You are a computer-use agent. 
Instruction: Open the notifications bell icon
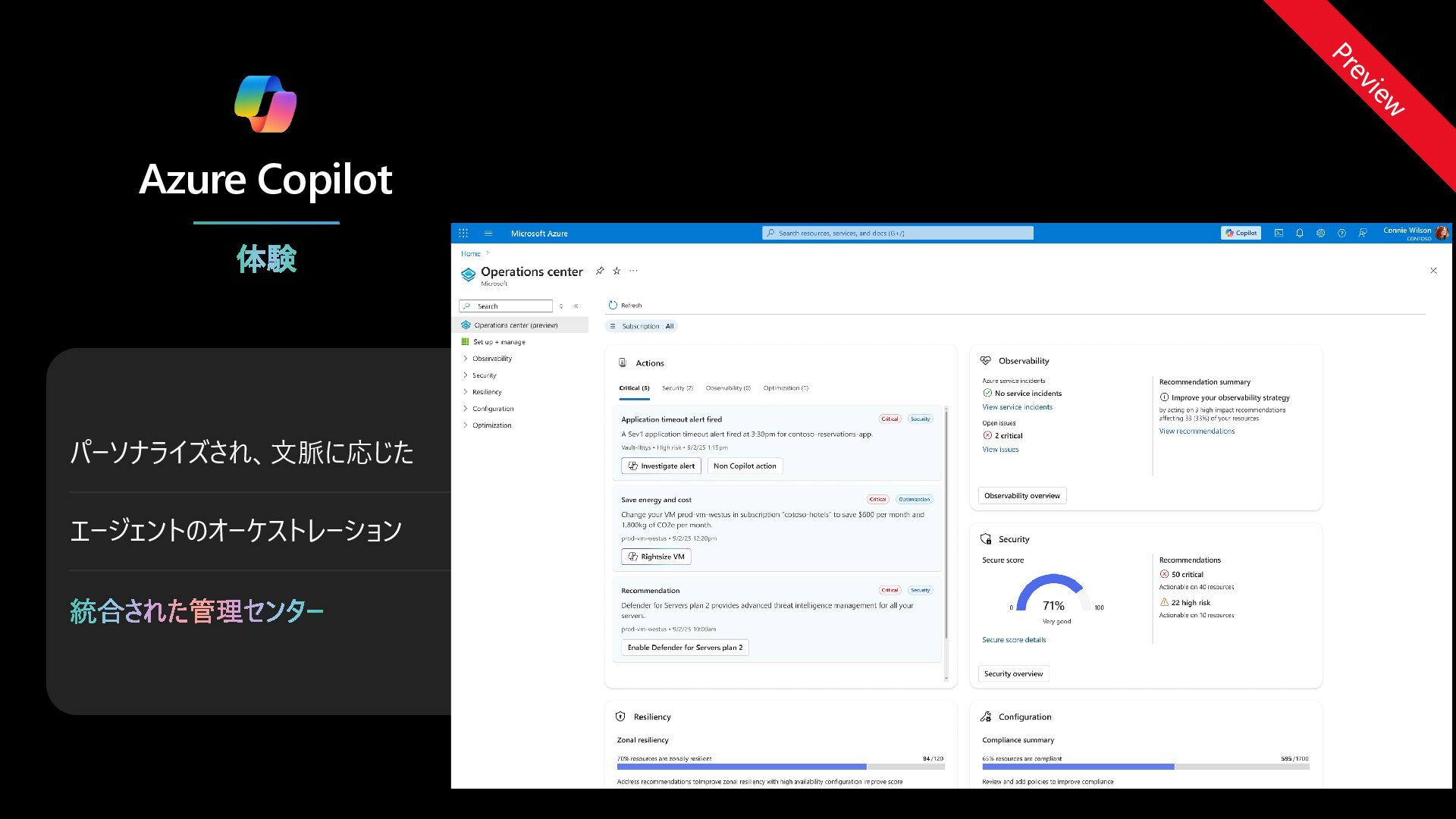point(1300,234)
